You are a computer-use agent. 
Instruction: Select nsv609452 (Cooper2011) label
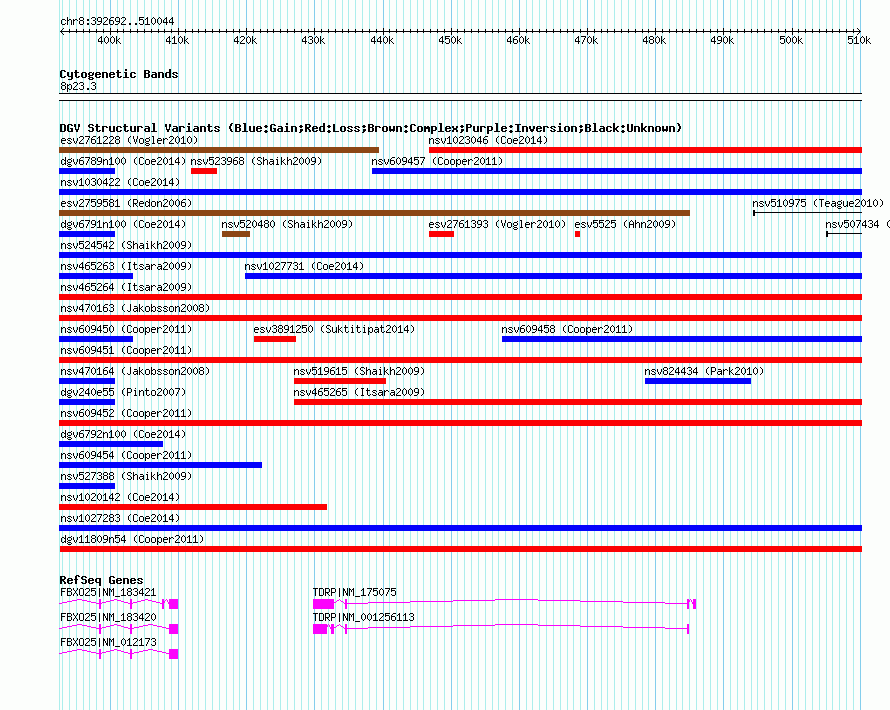click(x=126, y=413)
